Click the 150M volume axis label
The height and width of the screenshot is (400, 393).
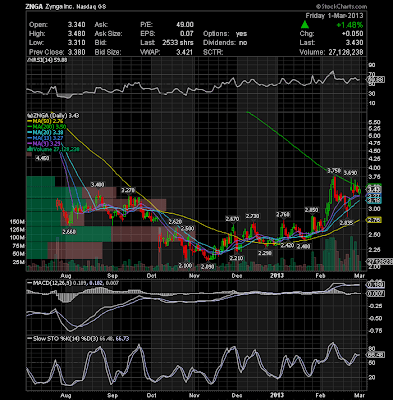(17, 222)
